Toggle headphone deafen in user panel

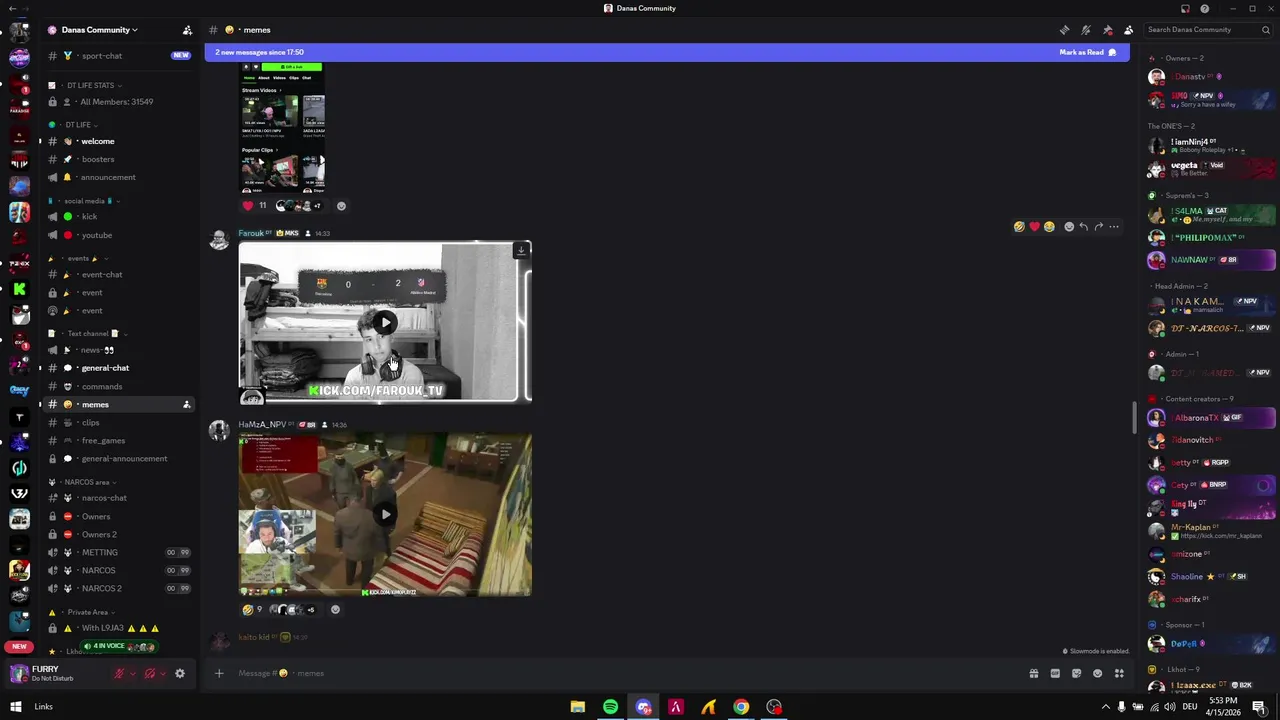(x=150, y=674)
